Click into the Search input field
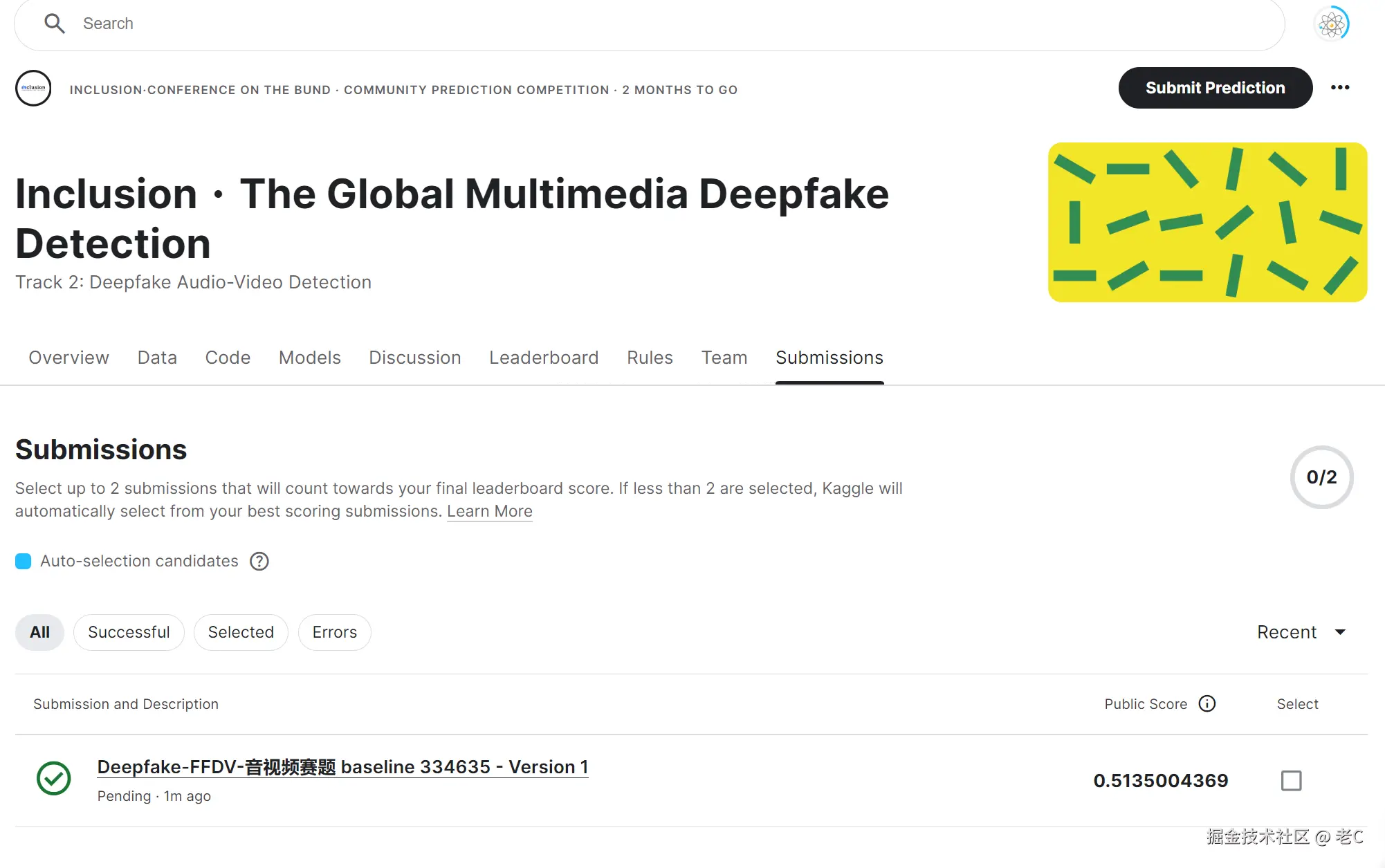Viewport: 1385px width, 868px height. [x=623, y=24]
